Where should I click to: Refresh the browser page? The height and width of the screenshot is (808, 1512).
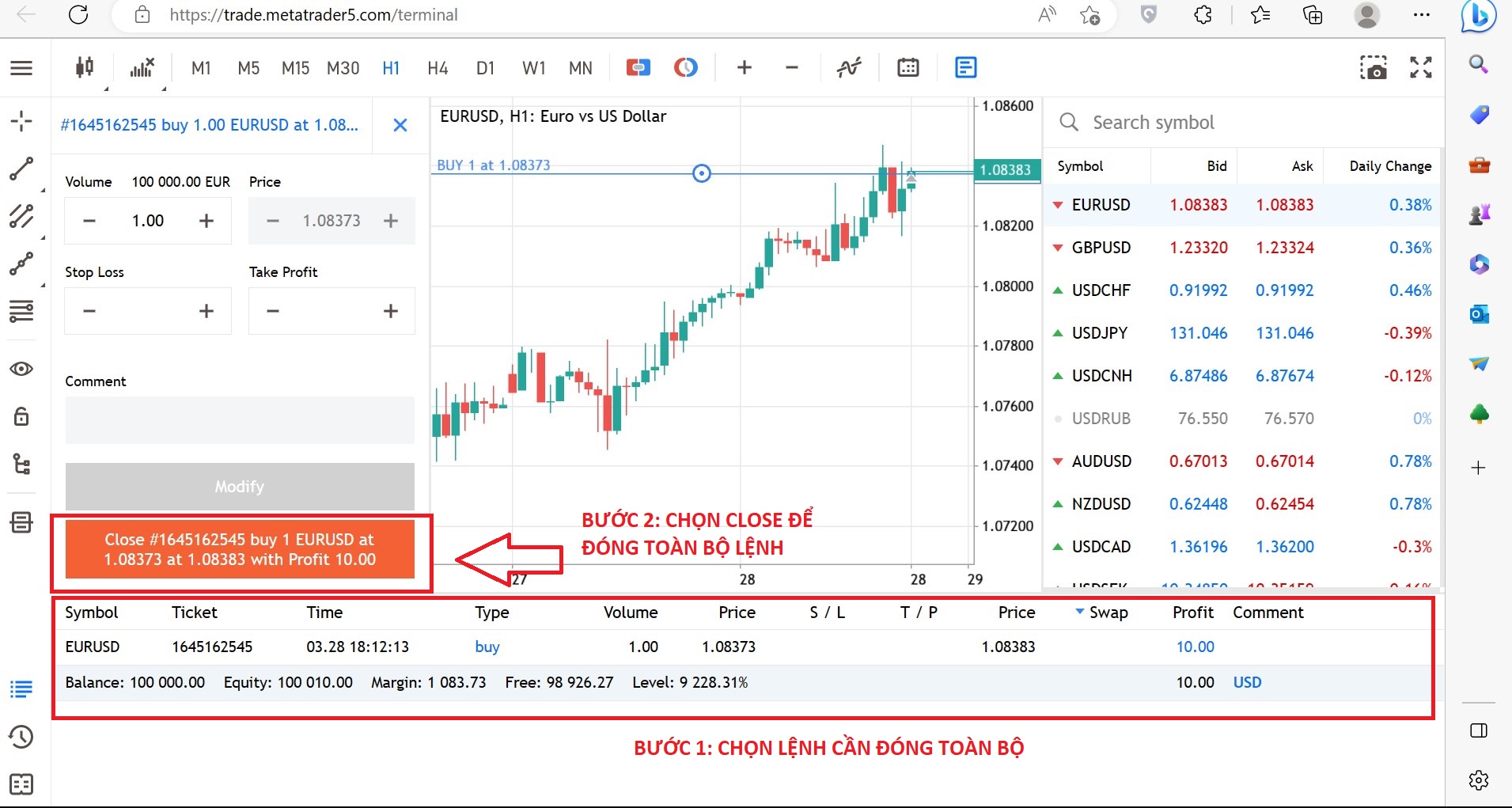pos(78,14)
